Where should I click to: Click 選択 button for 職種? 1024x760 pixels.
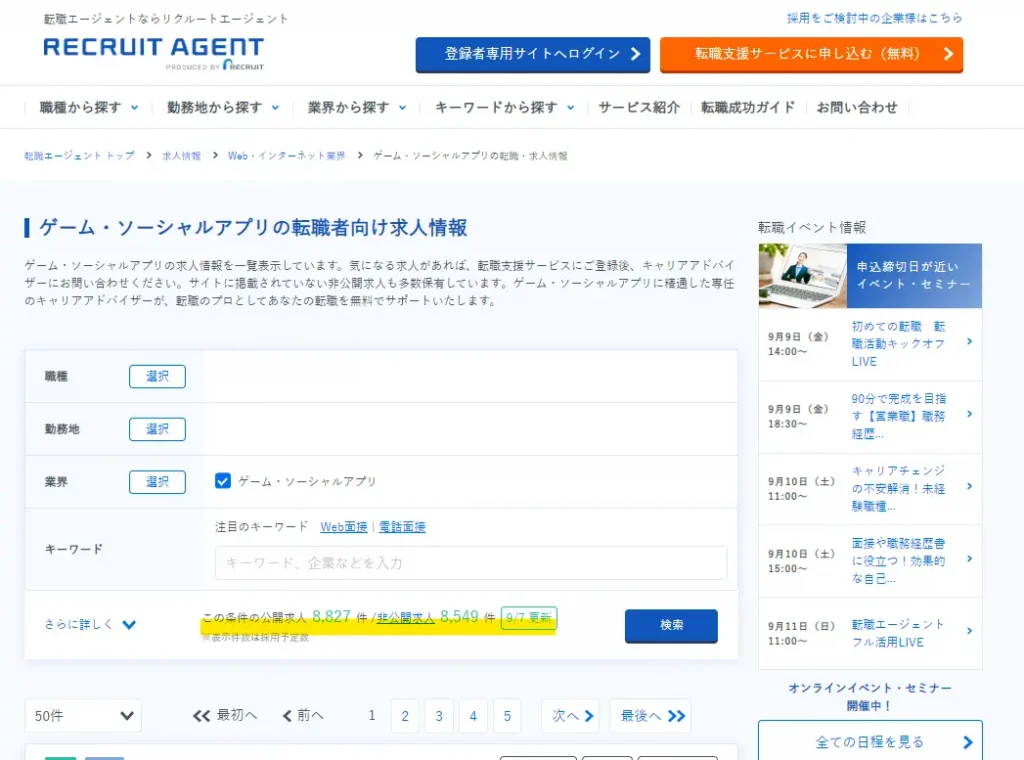coord(157,376)
